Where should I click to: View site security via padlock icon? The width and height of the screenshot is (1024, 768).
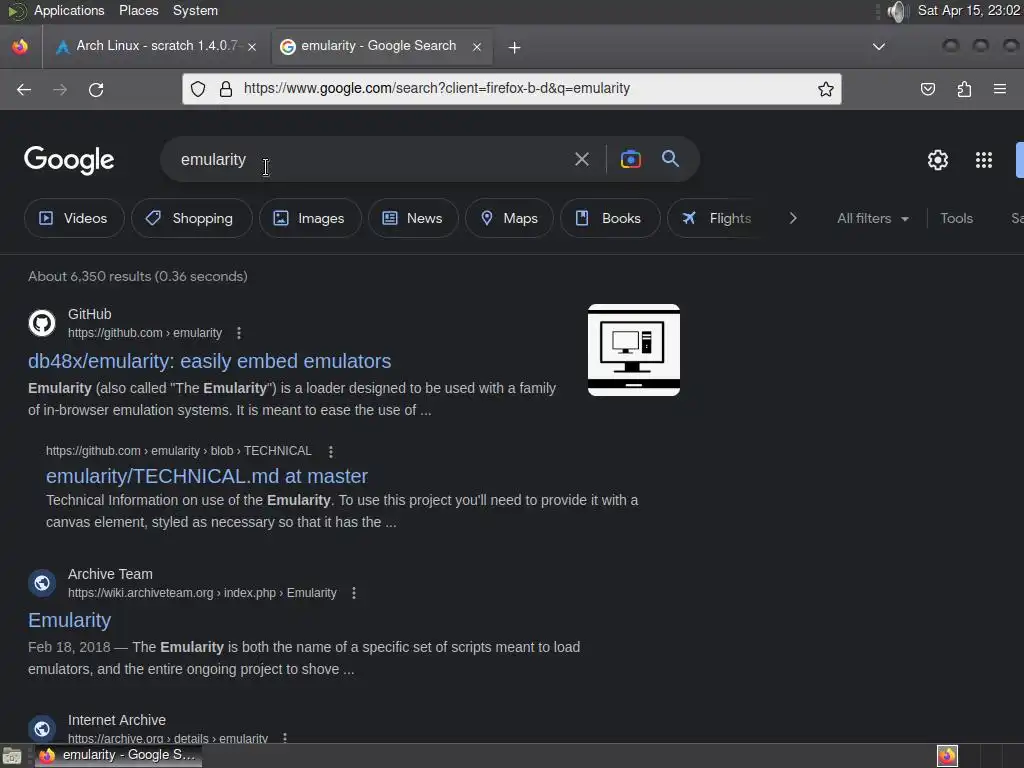point(226,89)
